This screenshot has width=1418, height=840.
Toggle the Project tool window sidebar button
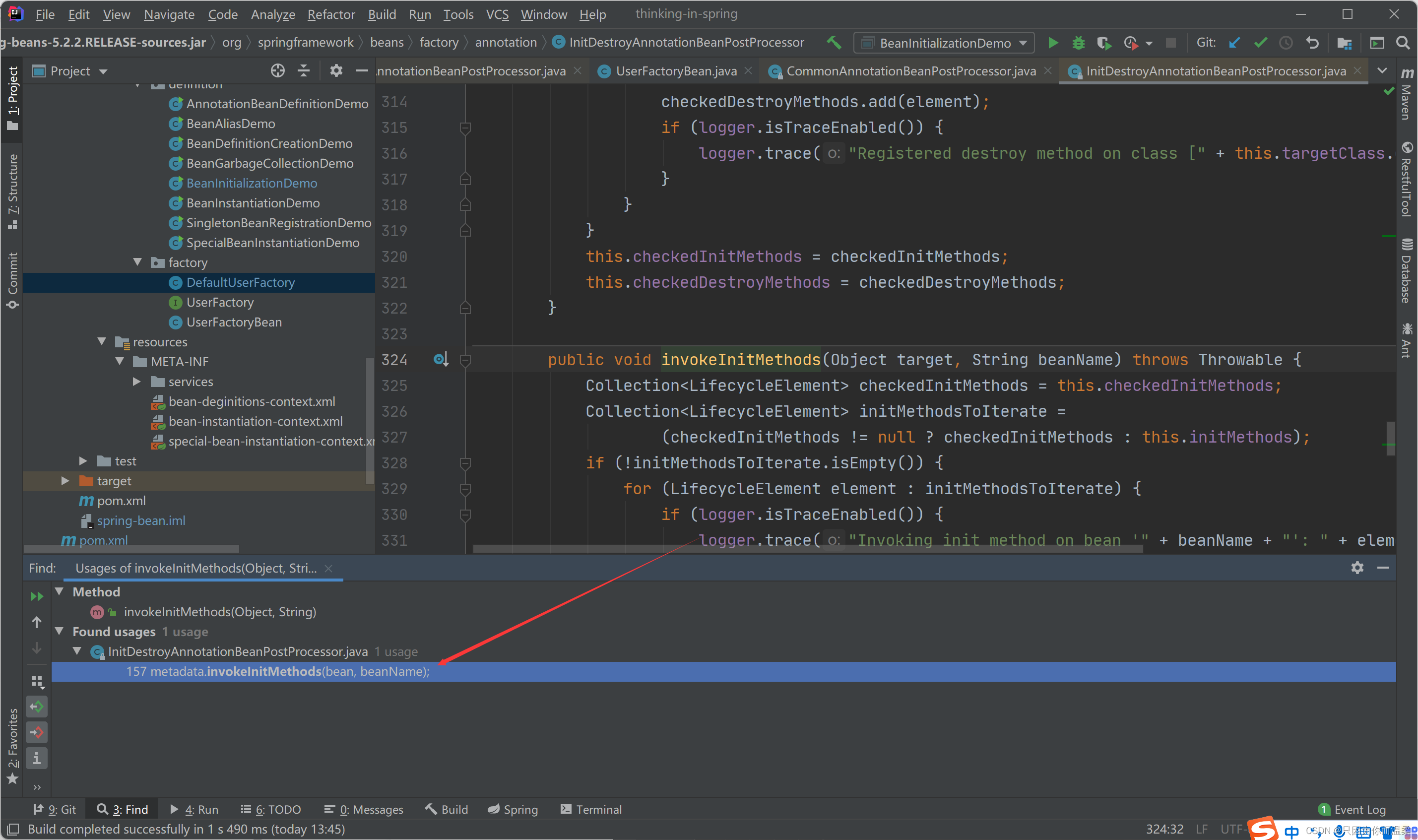click(12, 97)
